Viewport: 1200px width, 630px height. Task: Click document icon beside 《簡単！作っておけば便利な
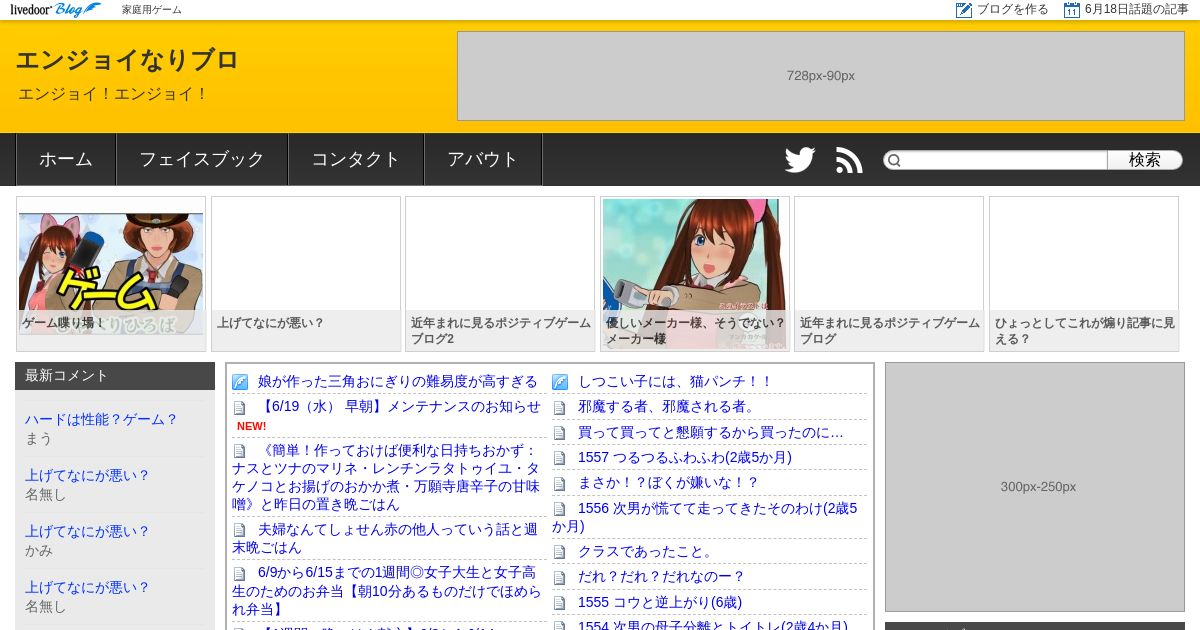(239, 451)
